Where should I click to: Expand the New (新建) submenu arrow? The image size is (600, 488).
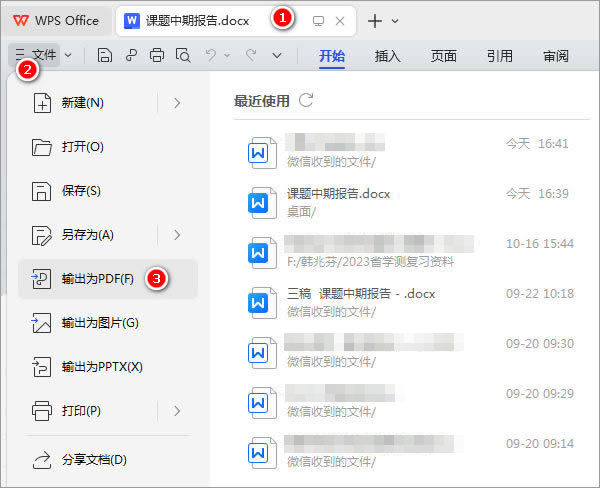tap(177, 102)
